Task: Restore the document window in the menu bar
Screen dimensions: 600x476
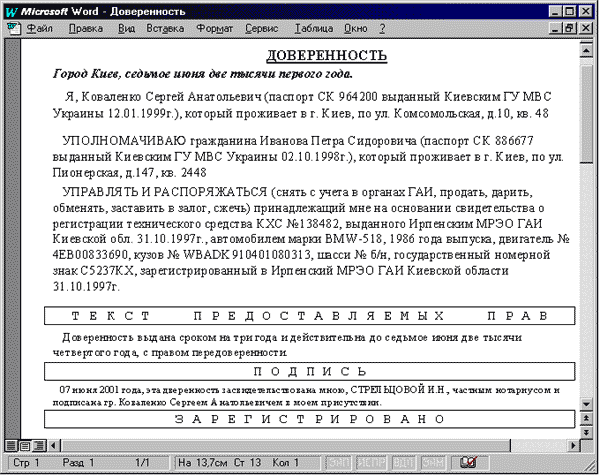Action: point(569,28)
